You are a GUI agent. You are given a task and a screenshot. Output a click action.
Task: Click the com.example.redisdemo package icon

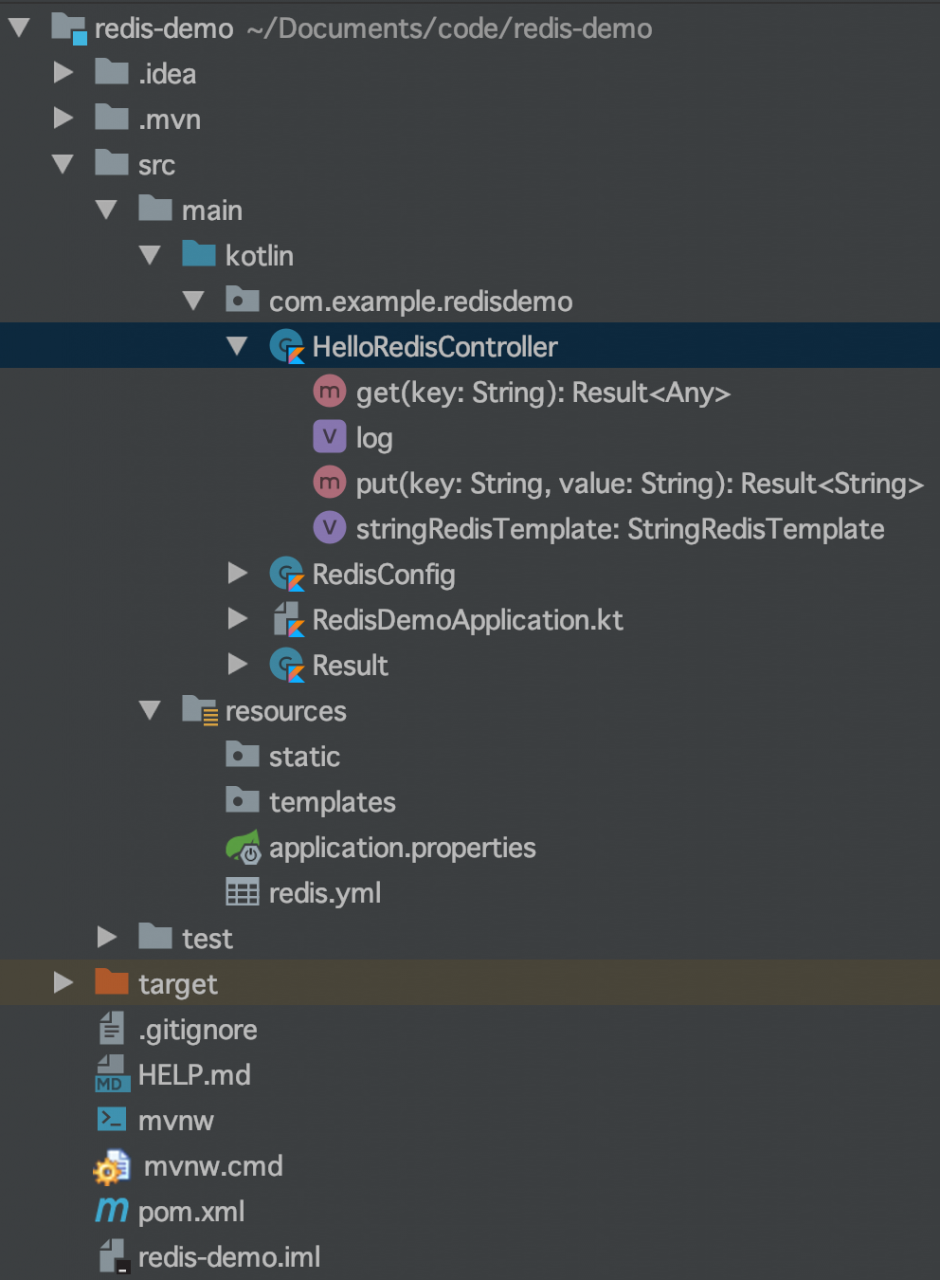(x=243, y=300)
